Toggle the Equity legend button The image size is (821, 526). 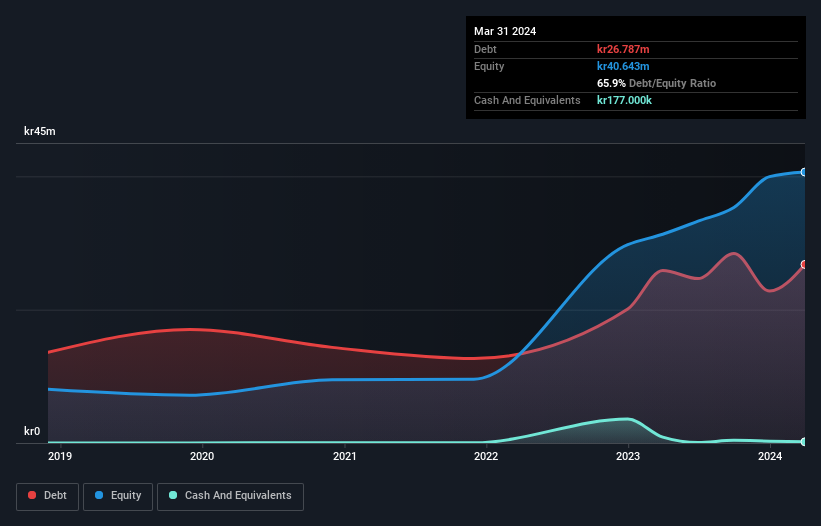(x=118, y=496)
